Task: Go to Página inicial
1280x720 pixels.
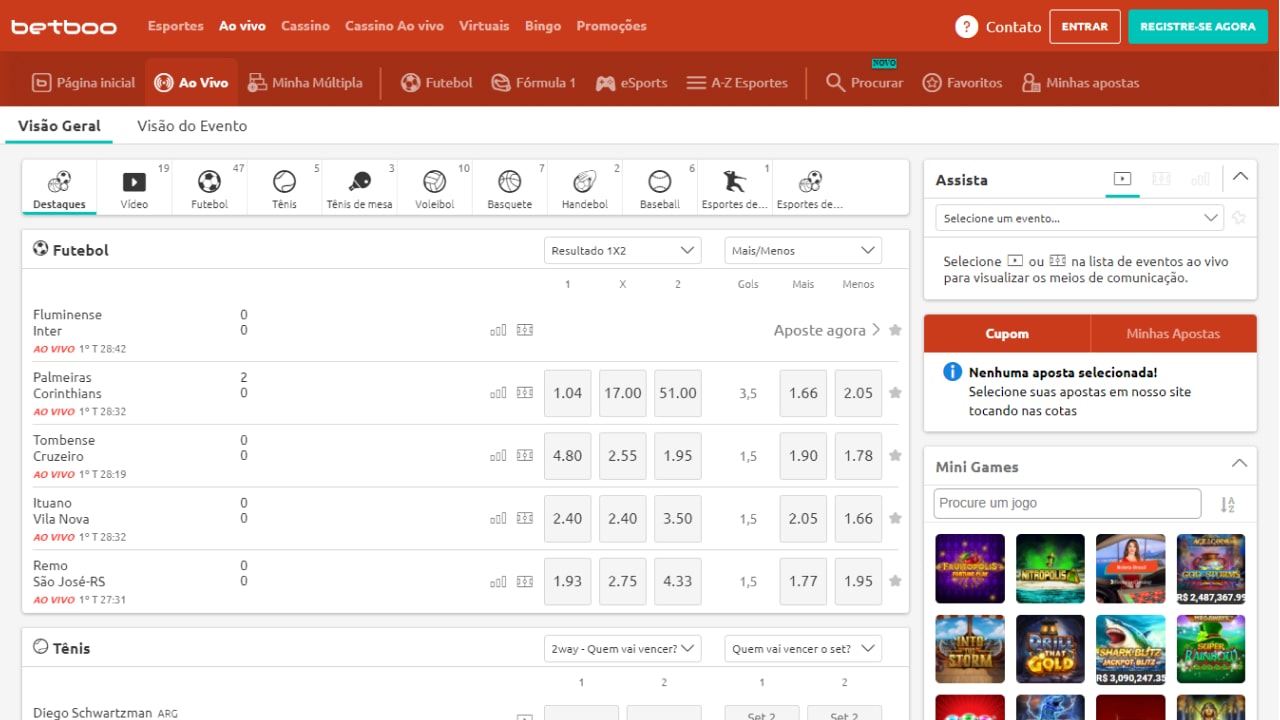Action: pos(83,83)
